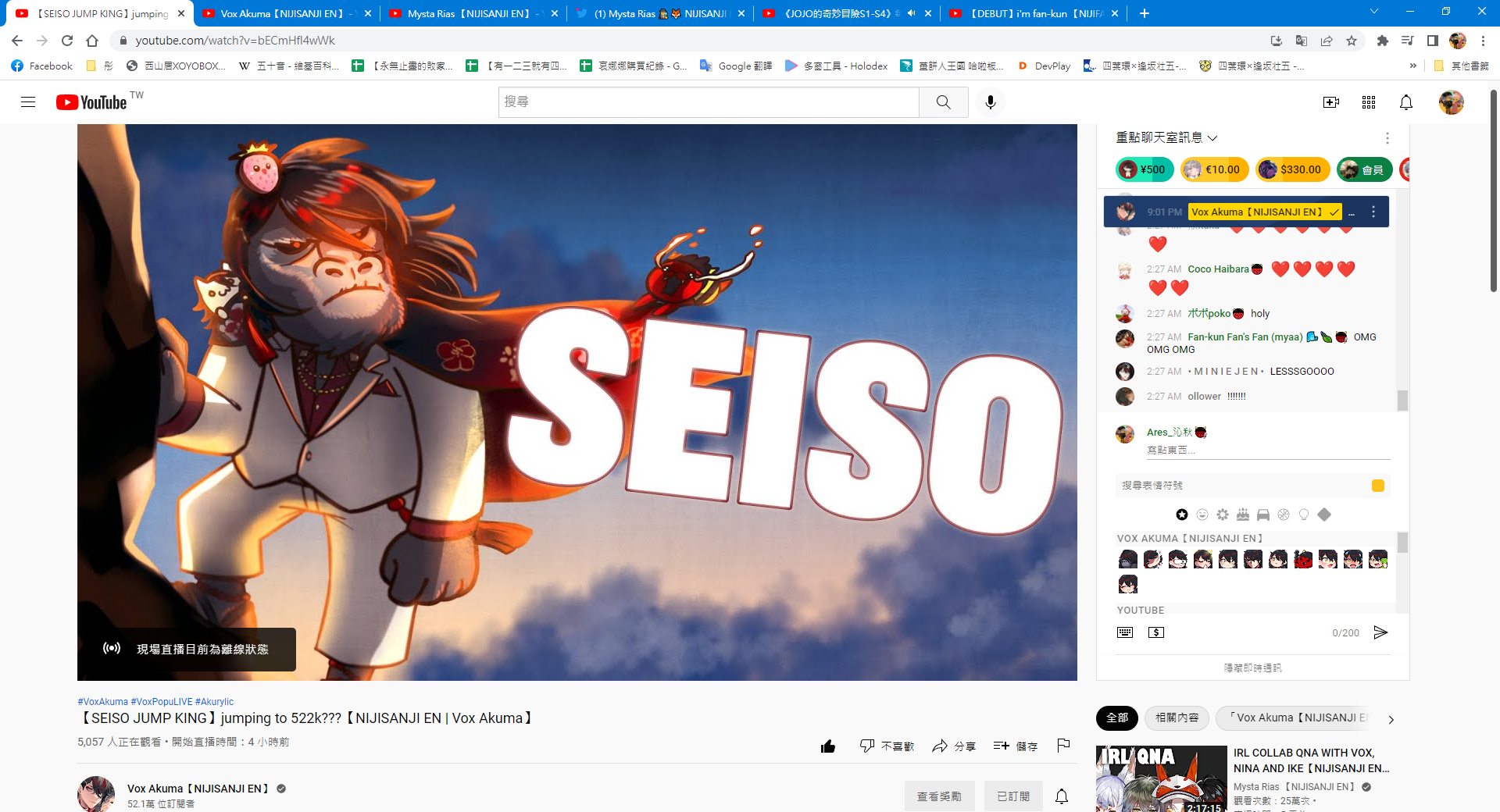Bookmark this page with star icon

1352,41
